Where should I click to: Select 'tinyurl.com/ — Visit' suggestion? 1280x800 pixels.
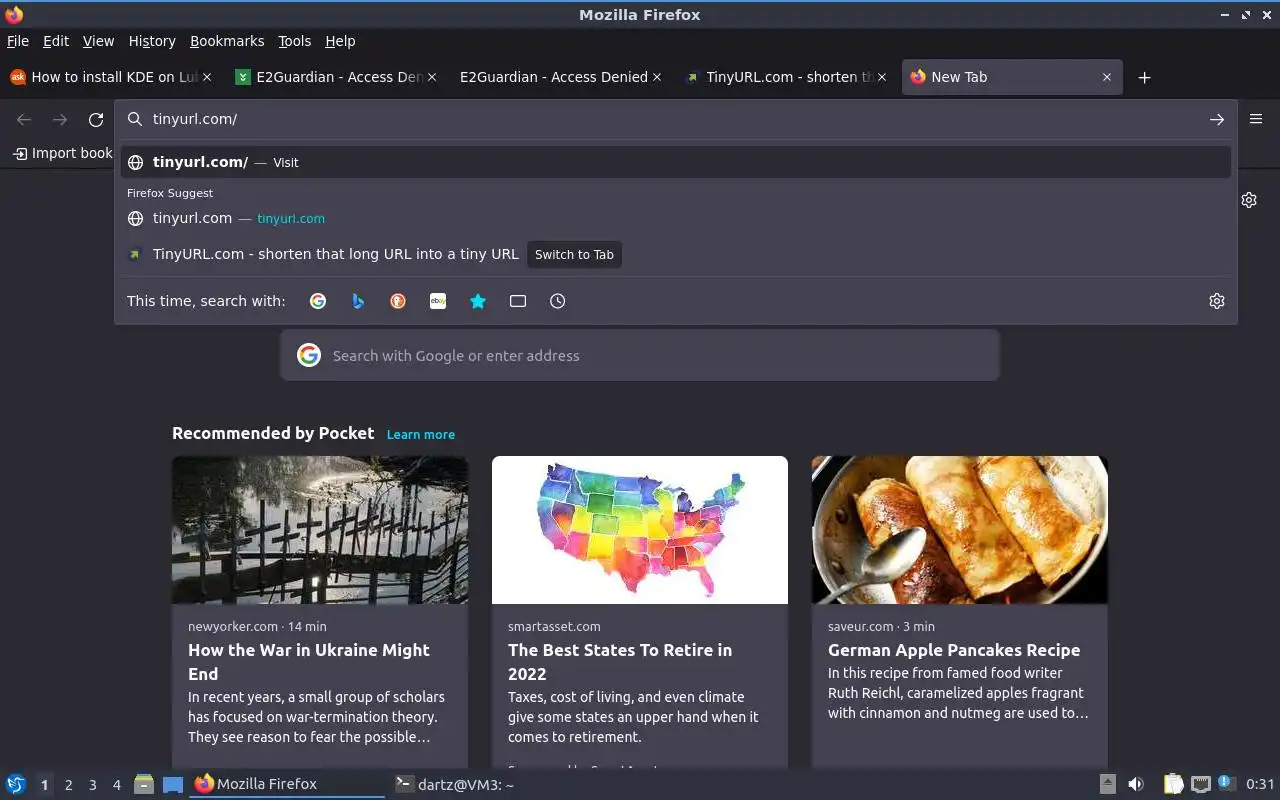(x=676, y=162)
